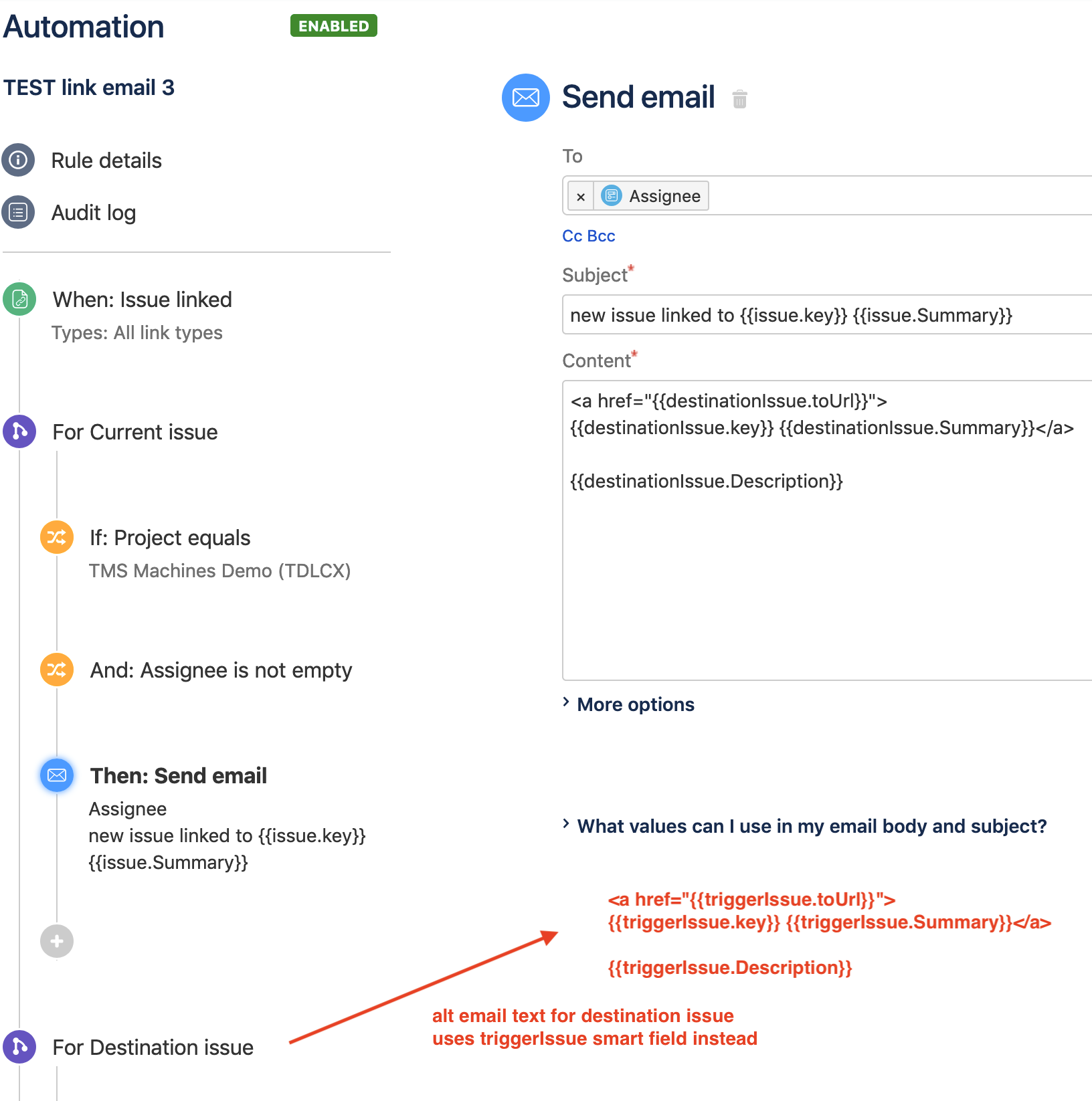Viewport: 1092px width, 1101px height.
Task: Add a component with the grey plus icon
Action: [x=57, y=941]
